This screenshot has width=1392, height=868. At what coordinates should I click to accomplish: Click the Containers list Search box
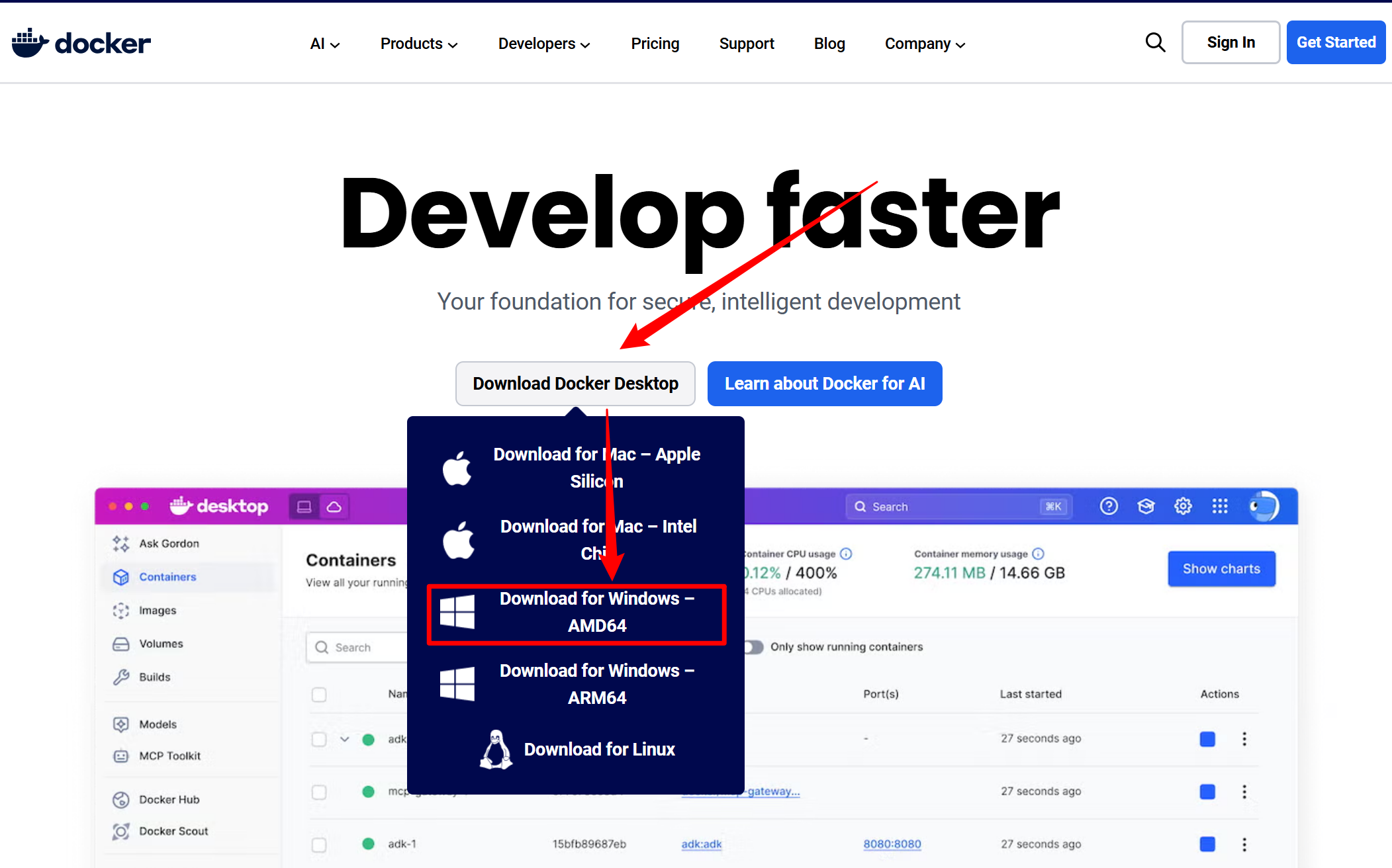pyautogui.click(x=357, y=647)
